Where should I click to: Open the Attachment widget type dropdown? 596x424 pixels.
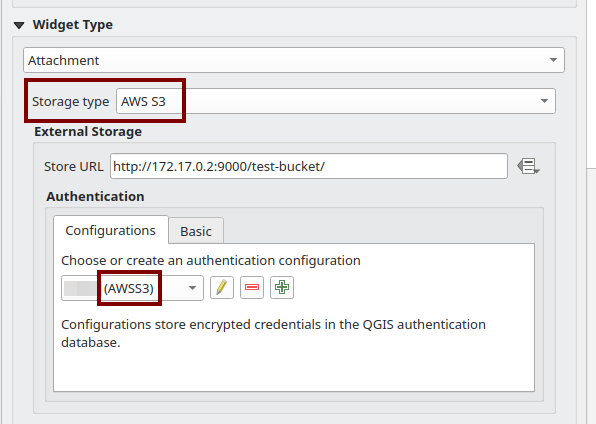[x=294, y=60]
